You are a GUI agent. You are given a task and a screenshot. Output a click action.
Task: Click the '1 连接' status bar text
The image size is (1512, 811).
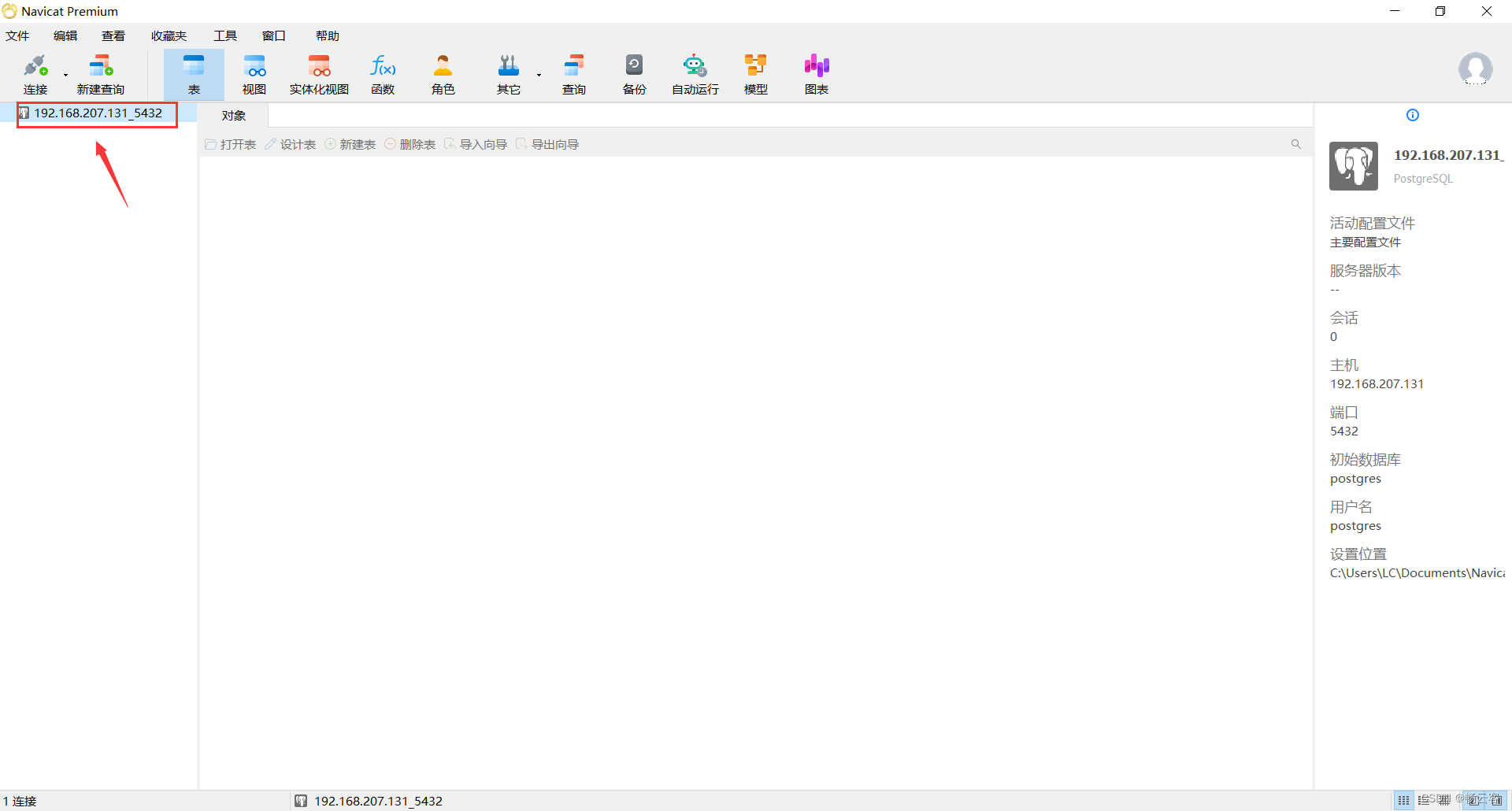(x=20, y=801)
